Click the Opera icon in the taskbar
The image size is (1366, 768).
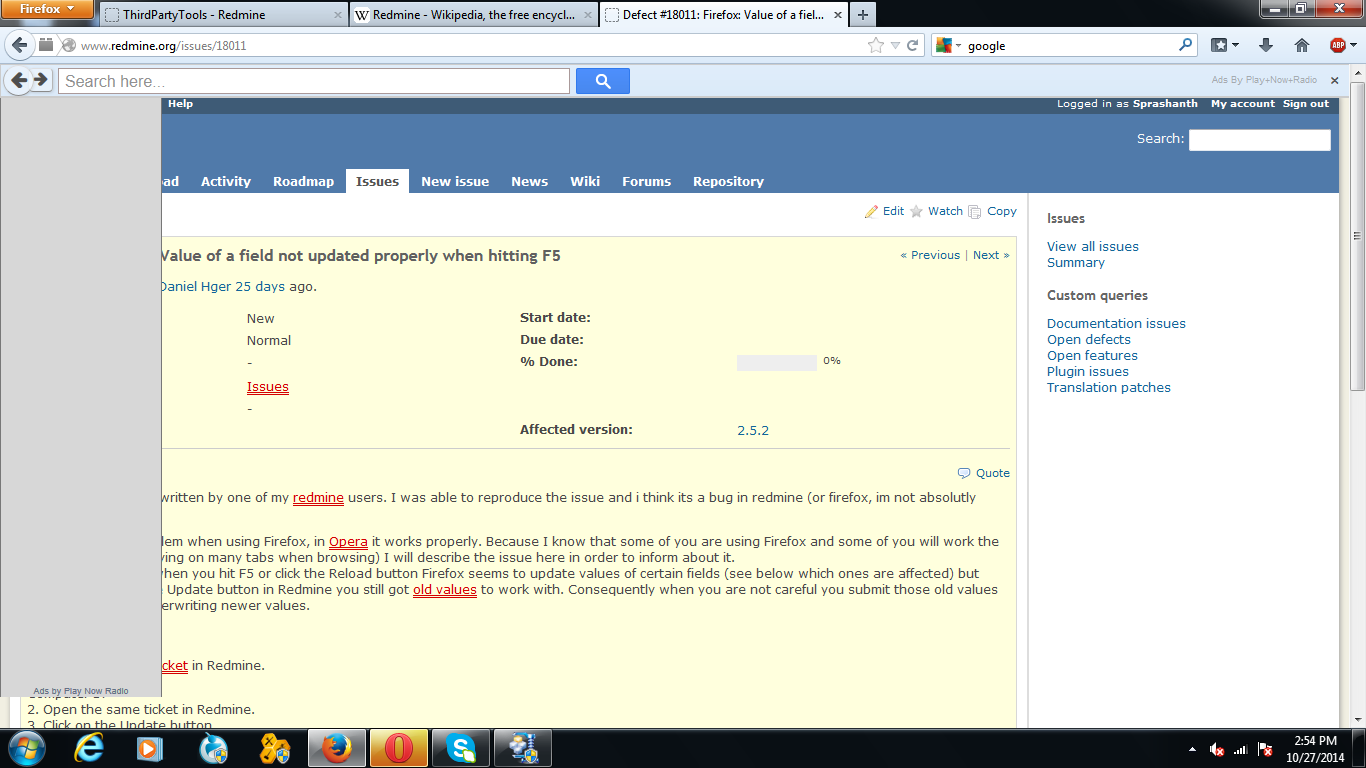(399, 748)
